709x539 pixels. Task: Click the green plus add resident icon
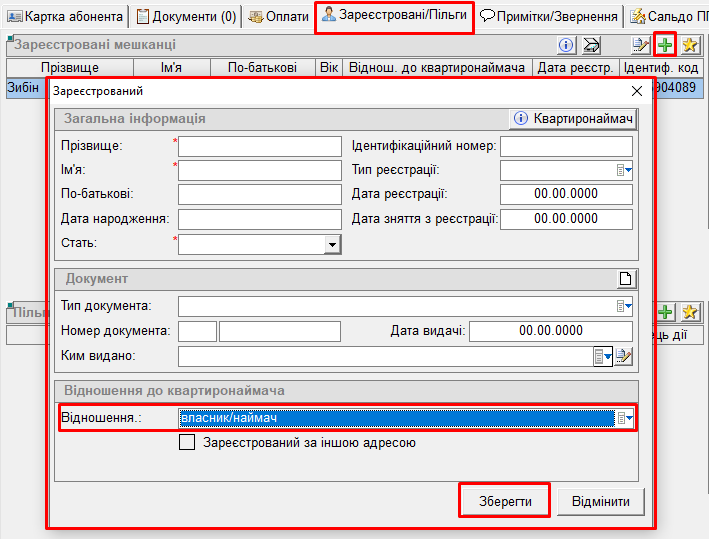(x=665, y=45)
